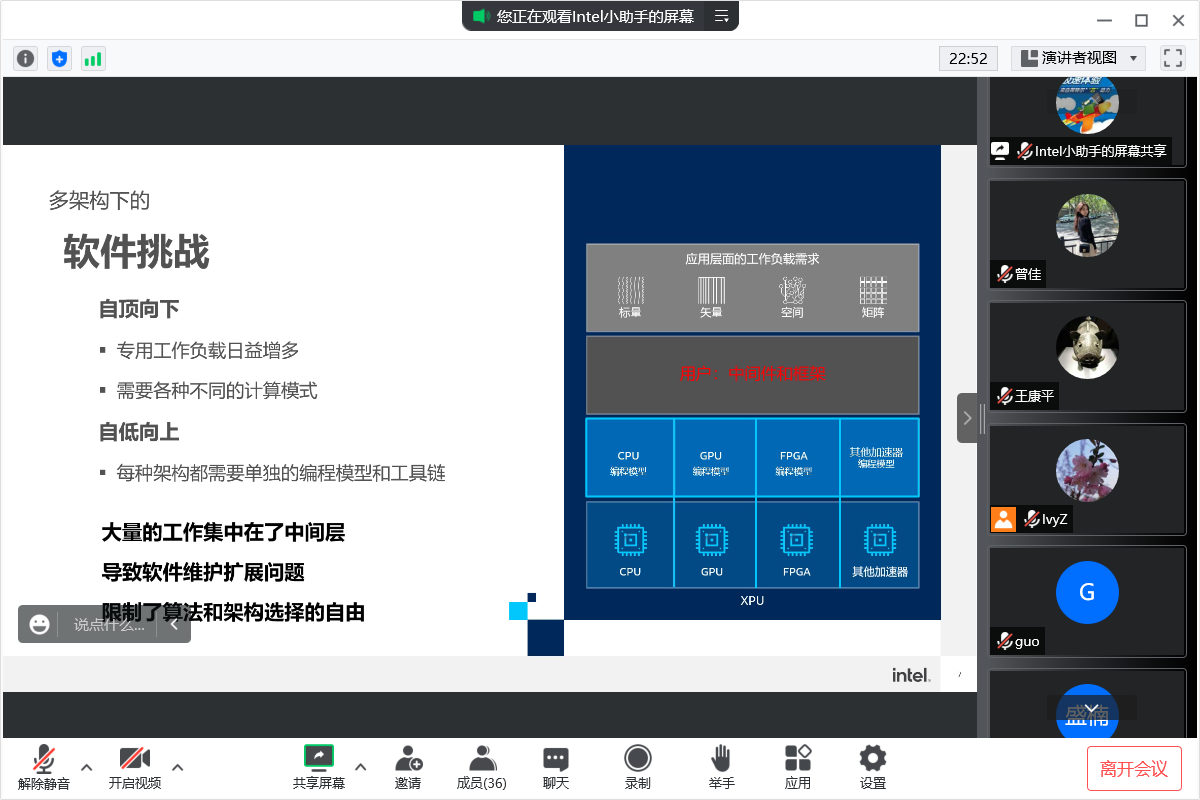The height and width of the screenshot is (800, 1200).
Task: Open the 聊天 chat panel
Action: (x=556, y=767)
